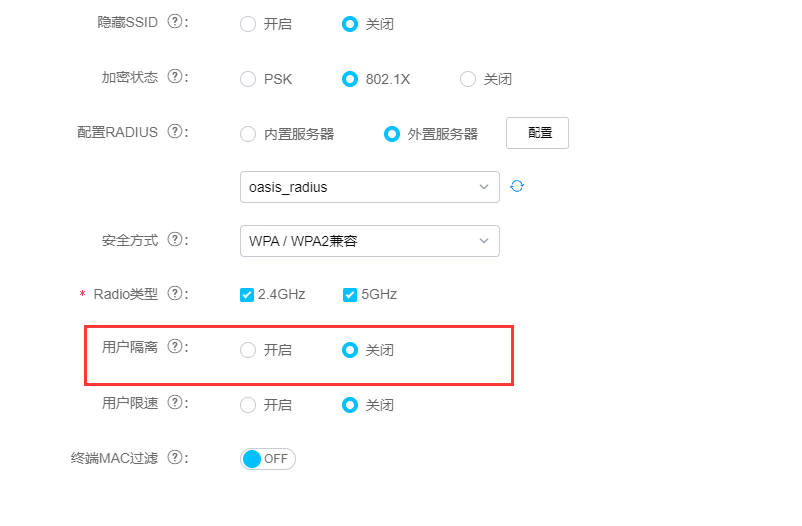
Task: Click refresh icon beside oasis_radius dropdown
Action: [517, 186]
